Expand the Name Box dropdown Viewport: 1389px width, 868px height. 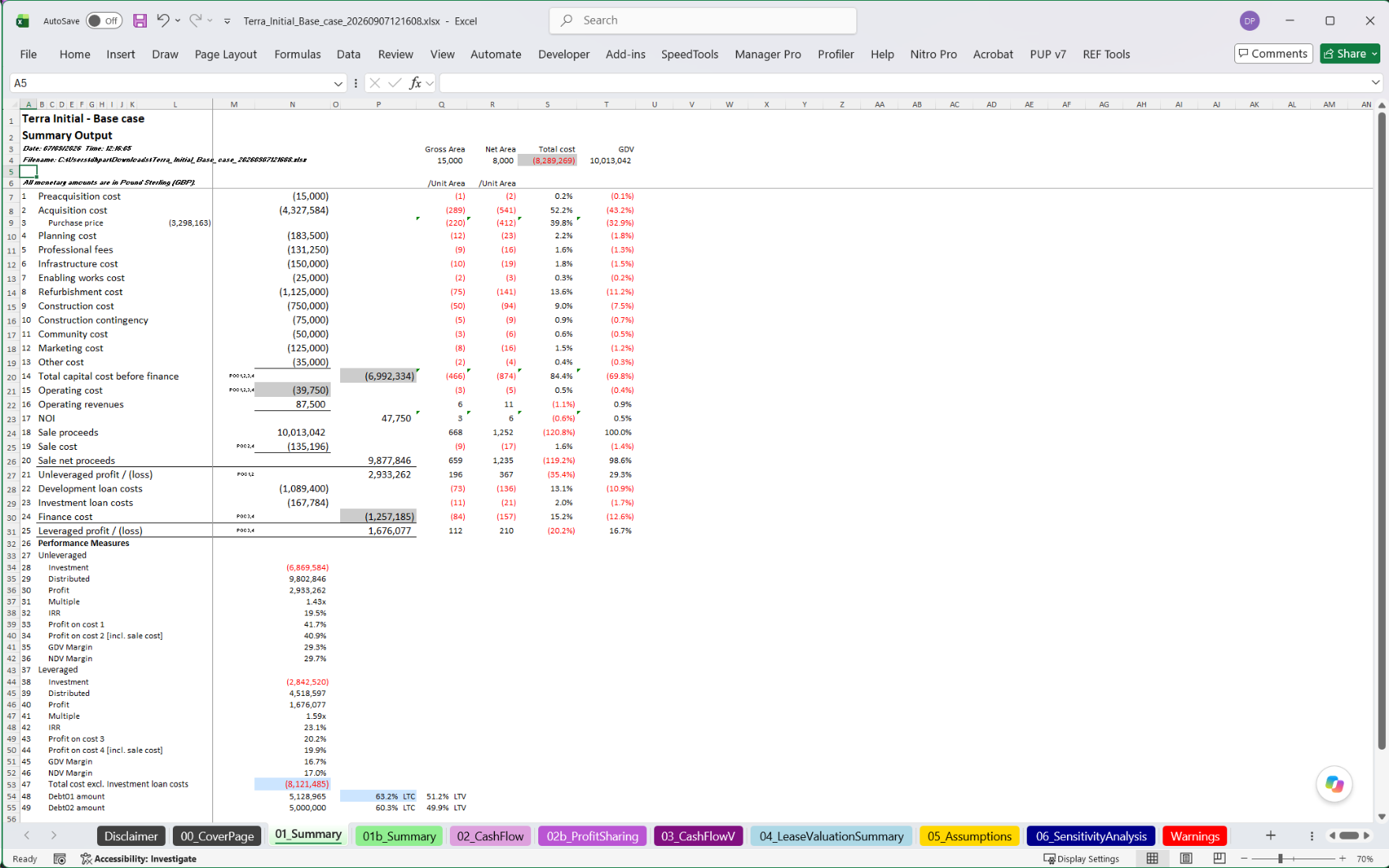pyautogui.click(x=339, y=84)
